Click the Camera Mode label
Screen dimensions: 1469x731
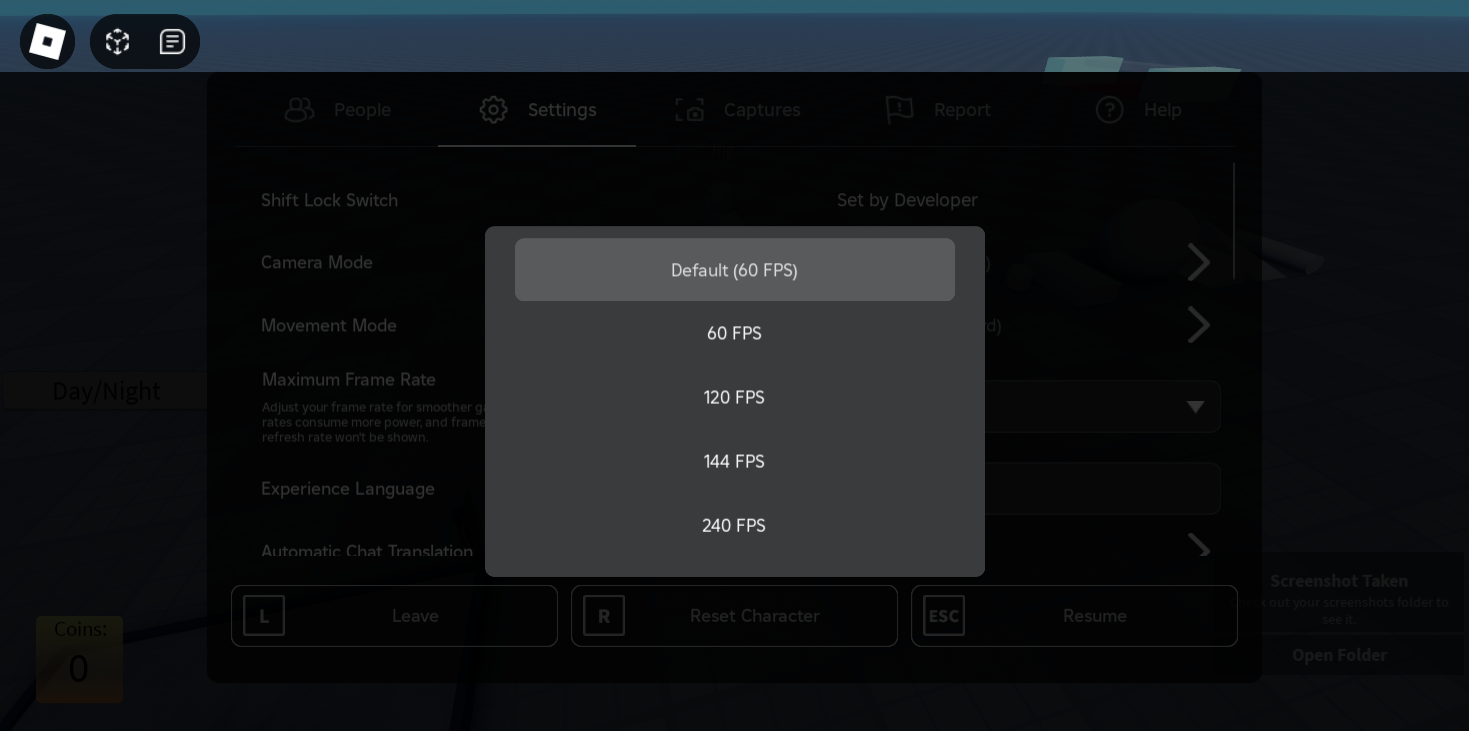tap(317, 263)
